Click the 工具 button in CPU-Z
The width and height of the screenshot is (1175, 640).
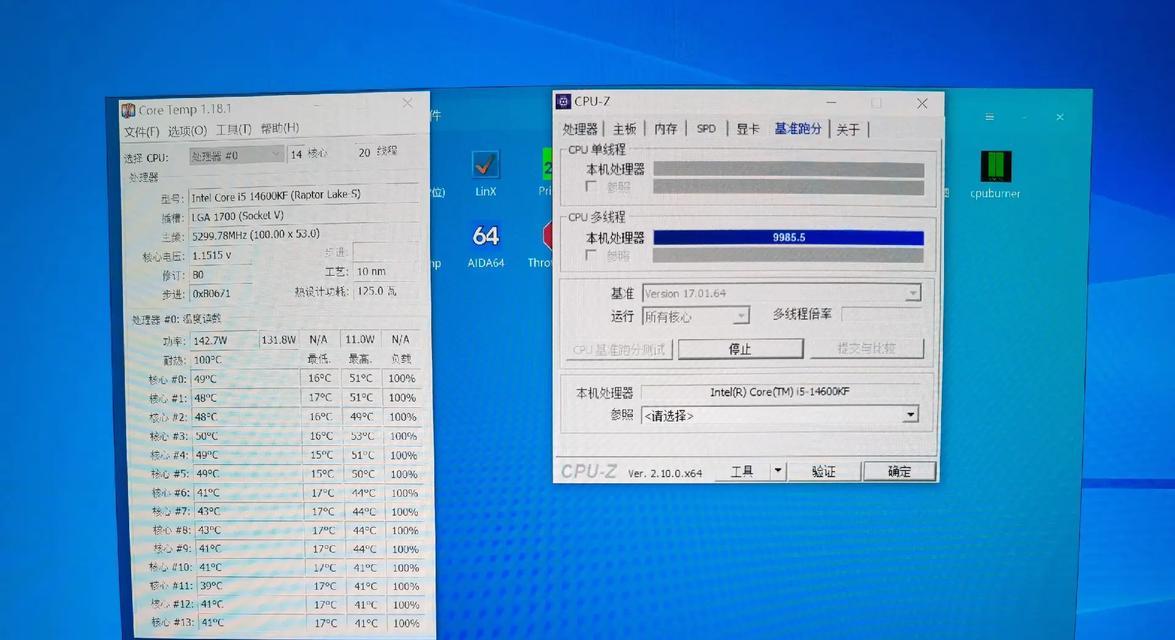tap(742, 471)
